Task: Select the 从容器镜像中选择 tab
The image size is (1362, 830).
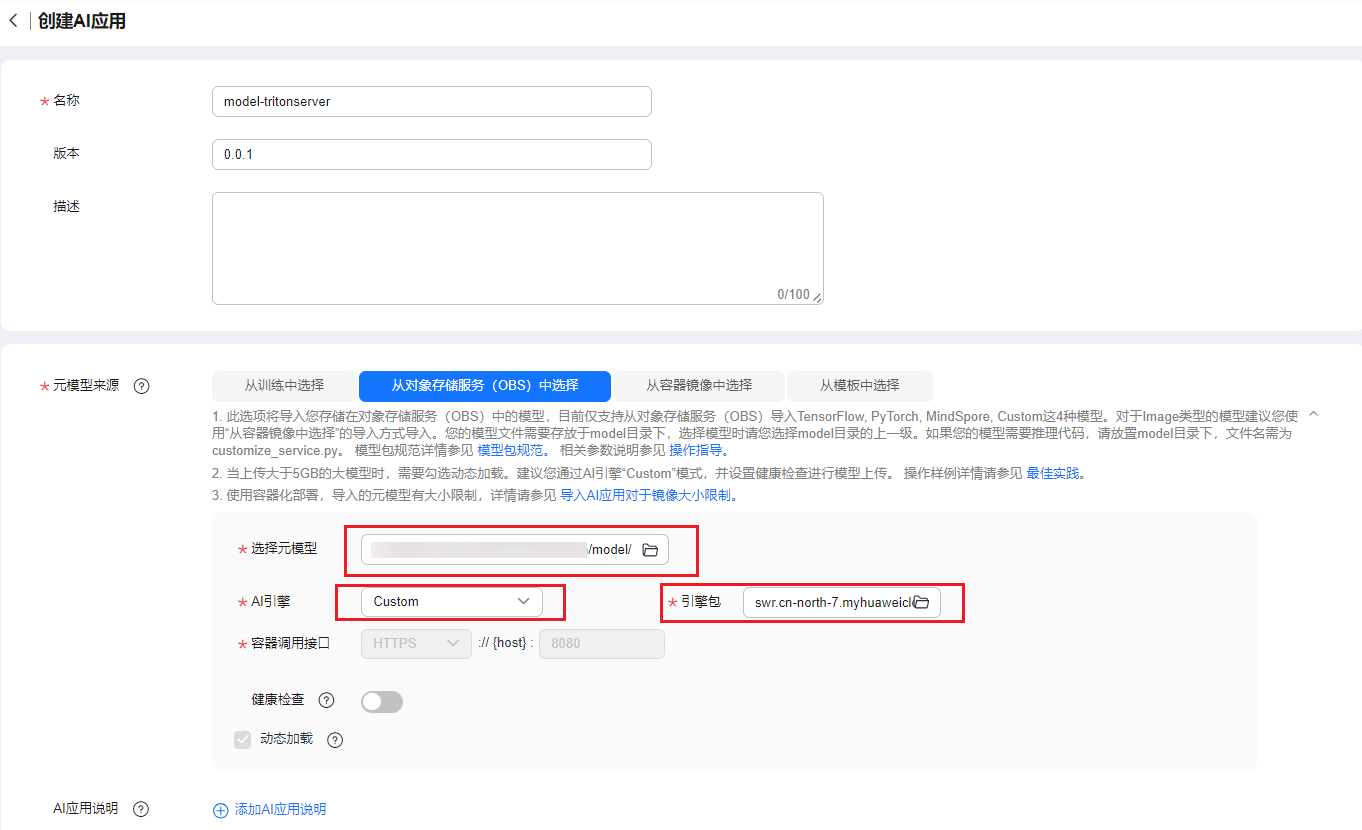Action: coord(699,385)
